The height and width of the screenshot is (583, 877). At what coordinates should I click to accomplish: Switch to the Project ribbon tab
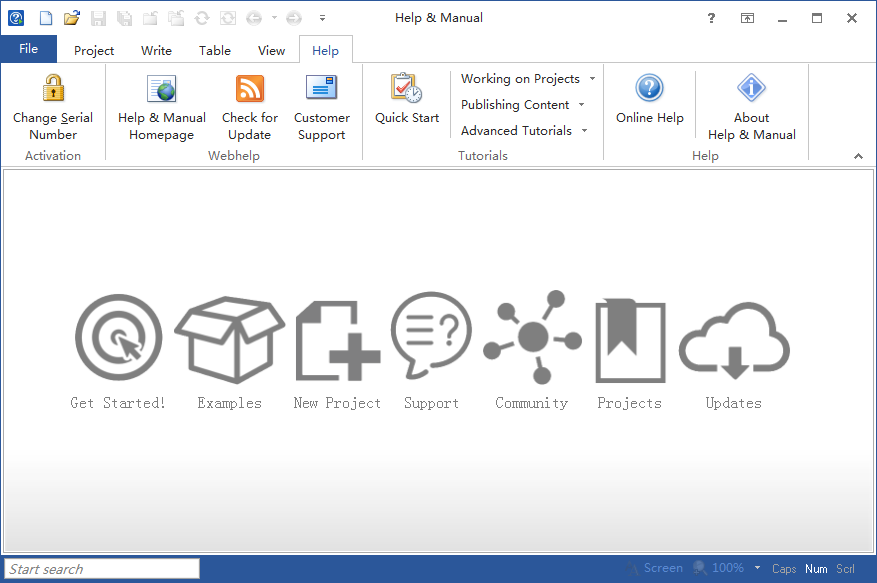[93, 50]
